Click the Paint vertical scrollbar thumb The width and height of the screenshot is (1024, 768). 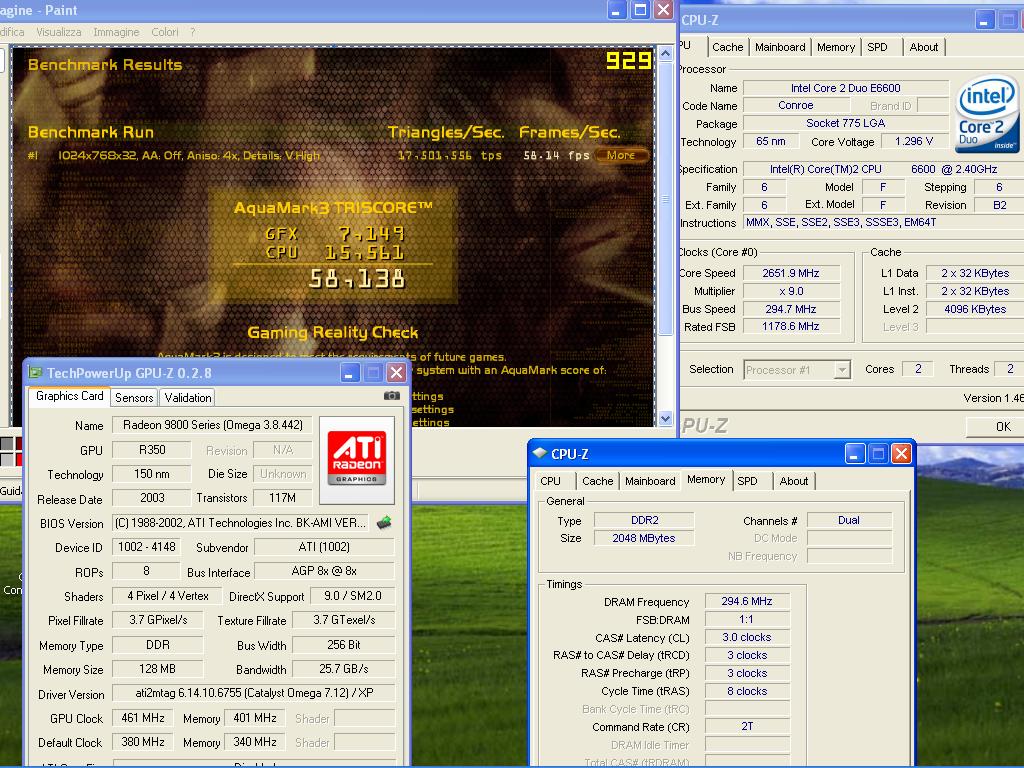(x=665, y=199)
